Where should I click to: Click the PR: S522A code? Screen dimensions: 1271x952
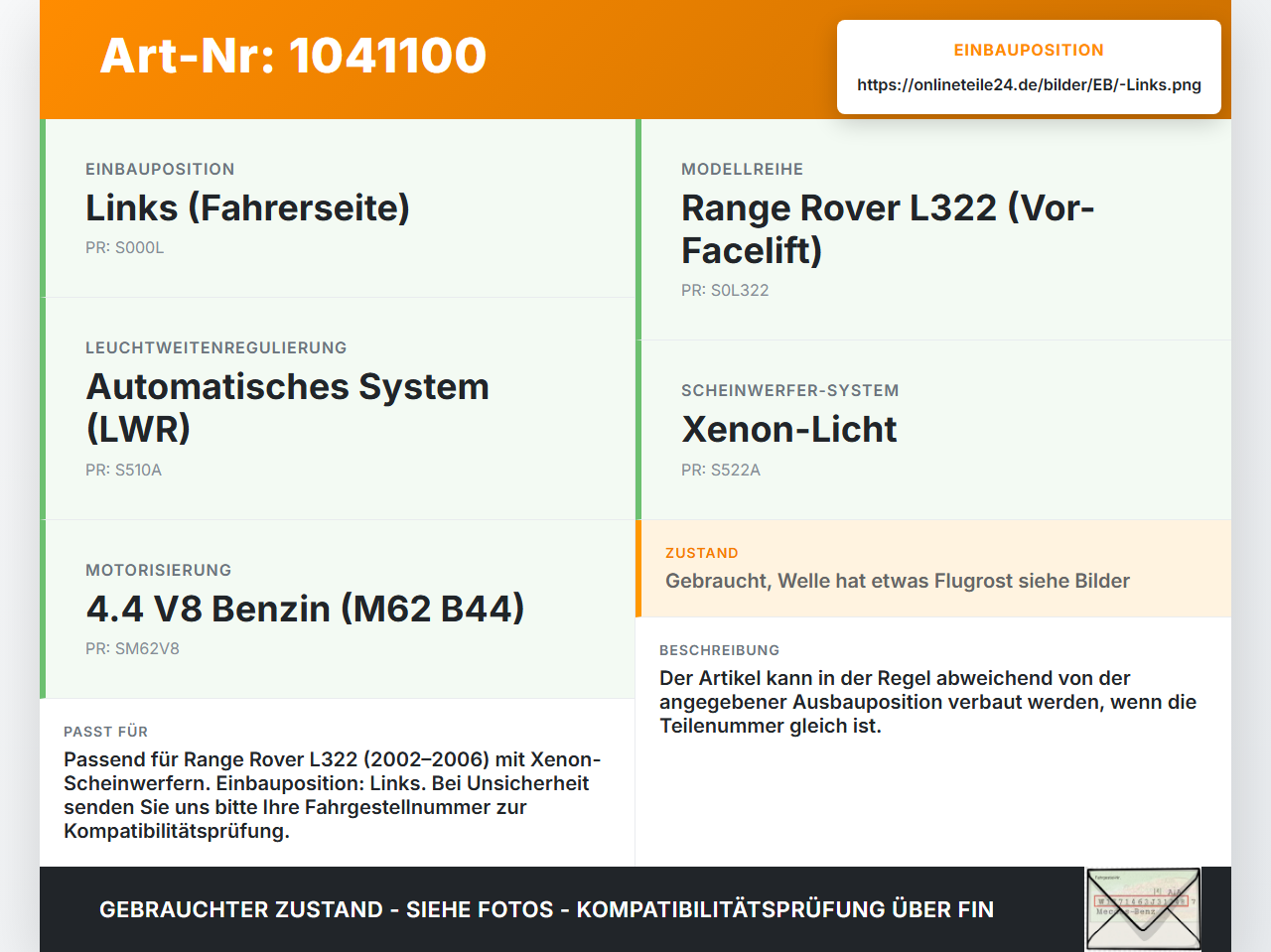pyautogui.click(x=721, y=471)
